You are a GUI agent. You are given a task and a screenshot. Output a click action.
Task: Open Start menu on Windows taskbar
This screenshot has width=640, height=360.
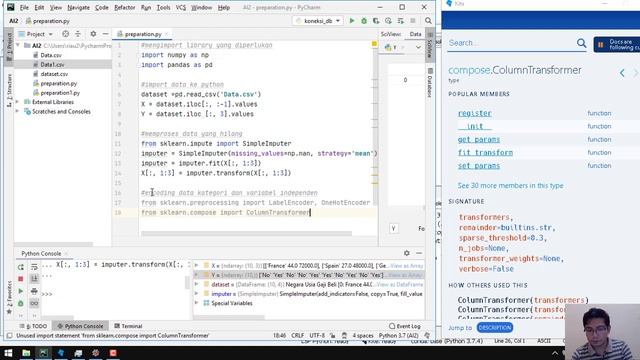point(8,353)
